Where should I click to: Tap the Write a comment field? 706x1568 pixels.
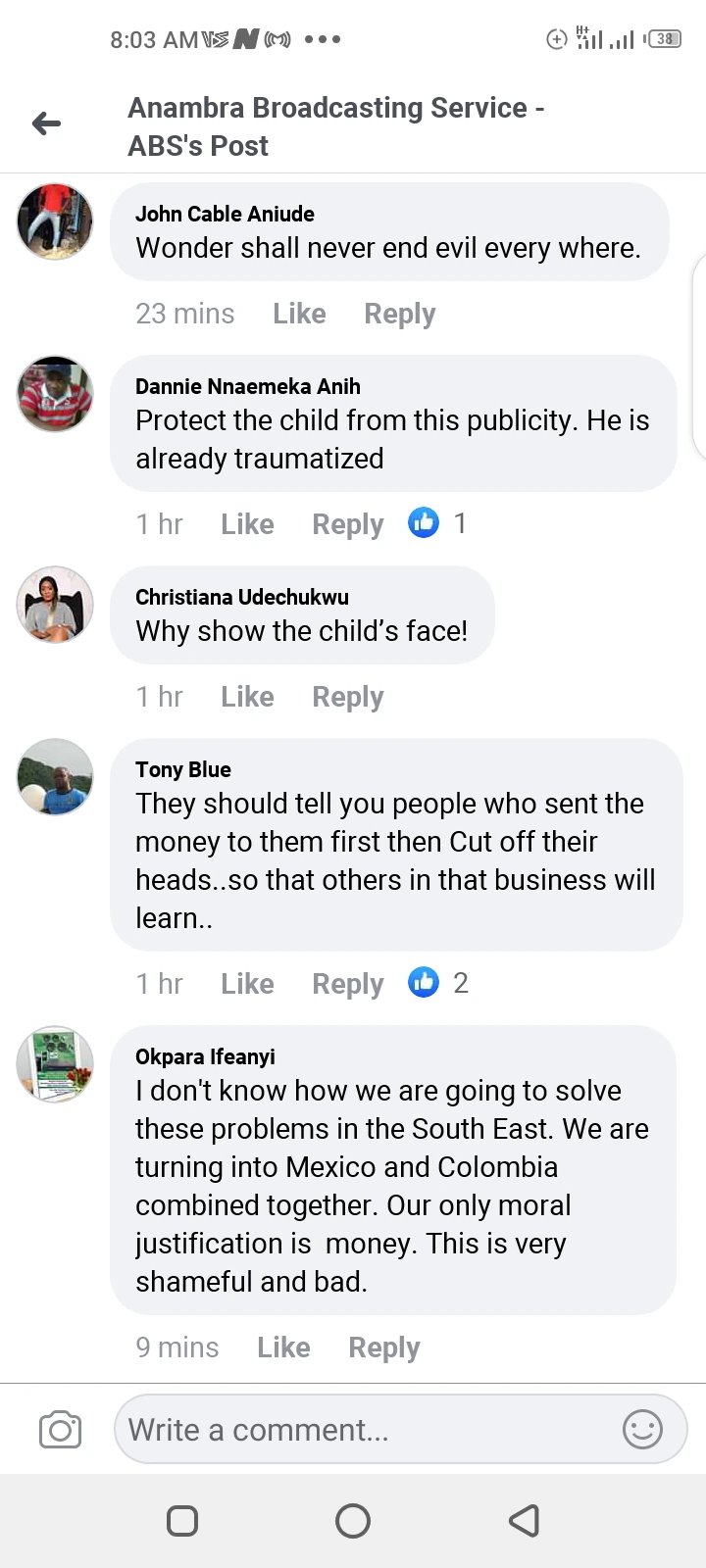tap(363, 1430)
